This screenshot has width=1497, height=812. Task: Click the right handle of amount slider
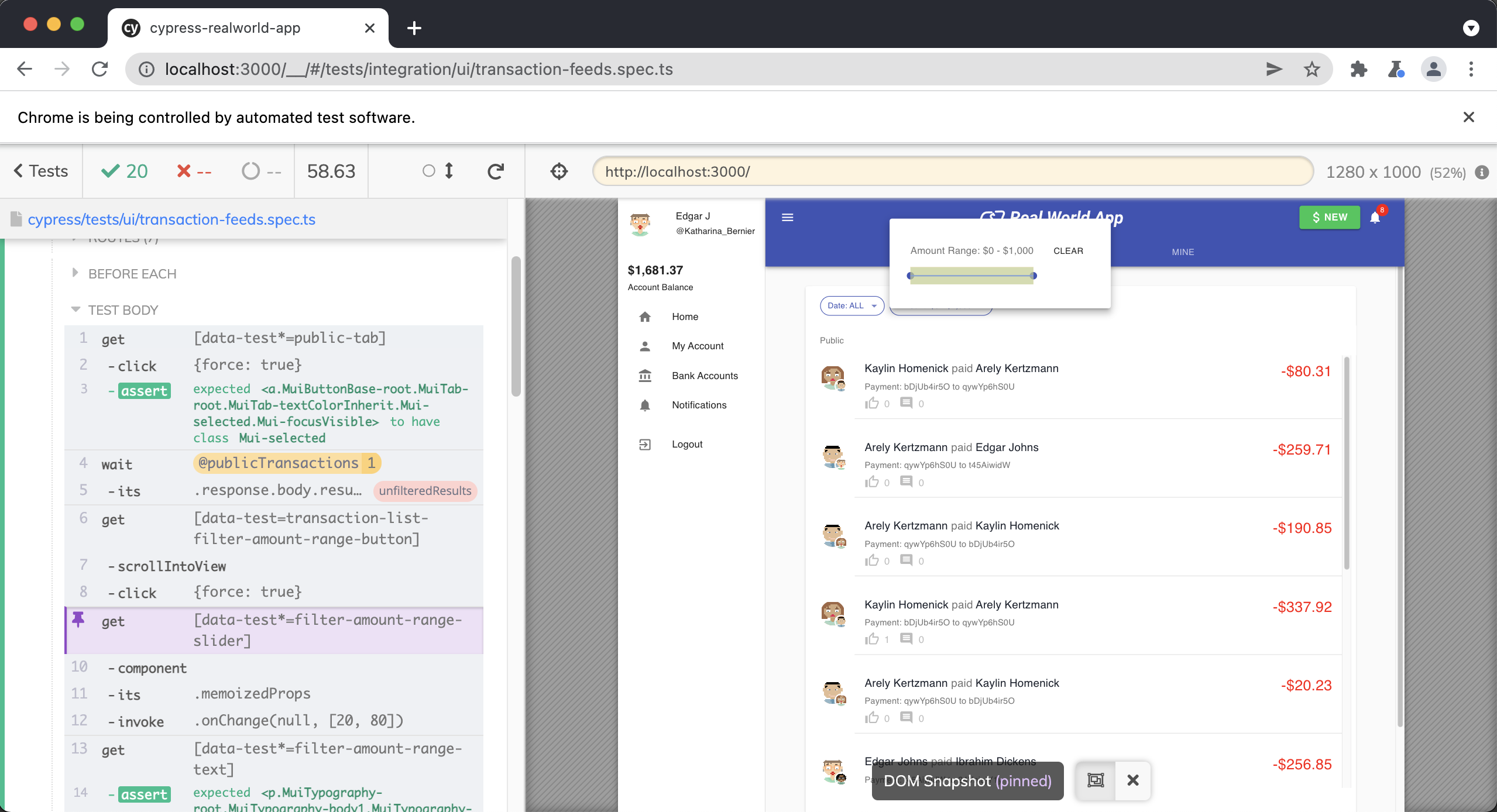[x=1034, y=276]
